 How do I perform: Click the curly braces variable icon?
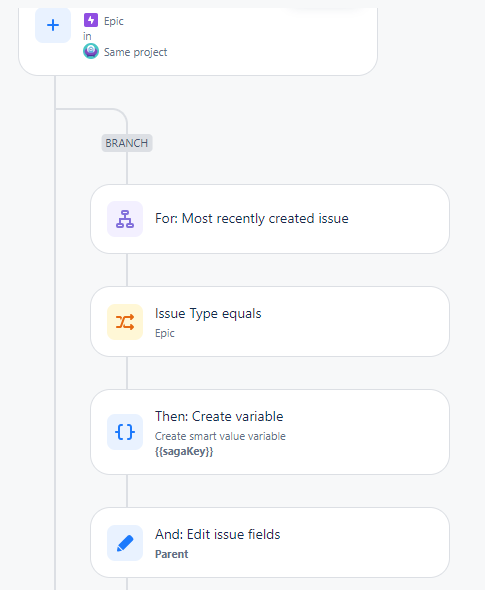pyautogui.click(x=125, y=432)
